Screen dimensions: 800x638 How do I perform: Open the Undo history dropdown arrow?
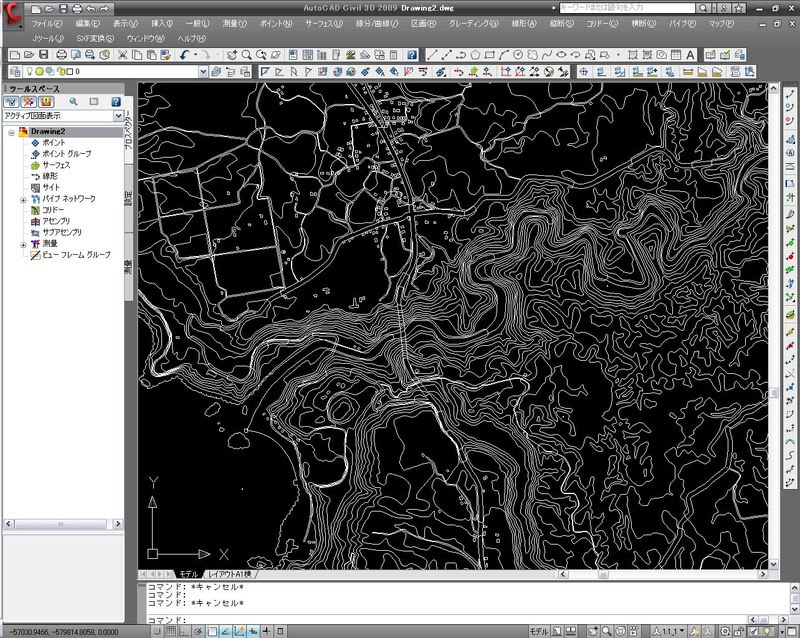click(x=195, y=55)
